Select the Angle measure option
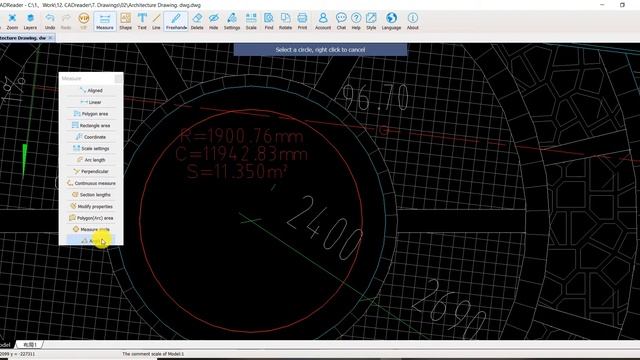This screenshot has height=360, width=640. tap(91, 241)
